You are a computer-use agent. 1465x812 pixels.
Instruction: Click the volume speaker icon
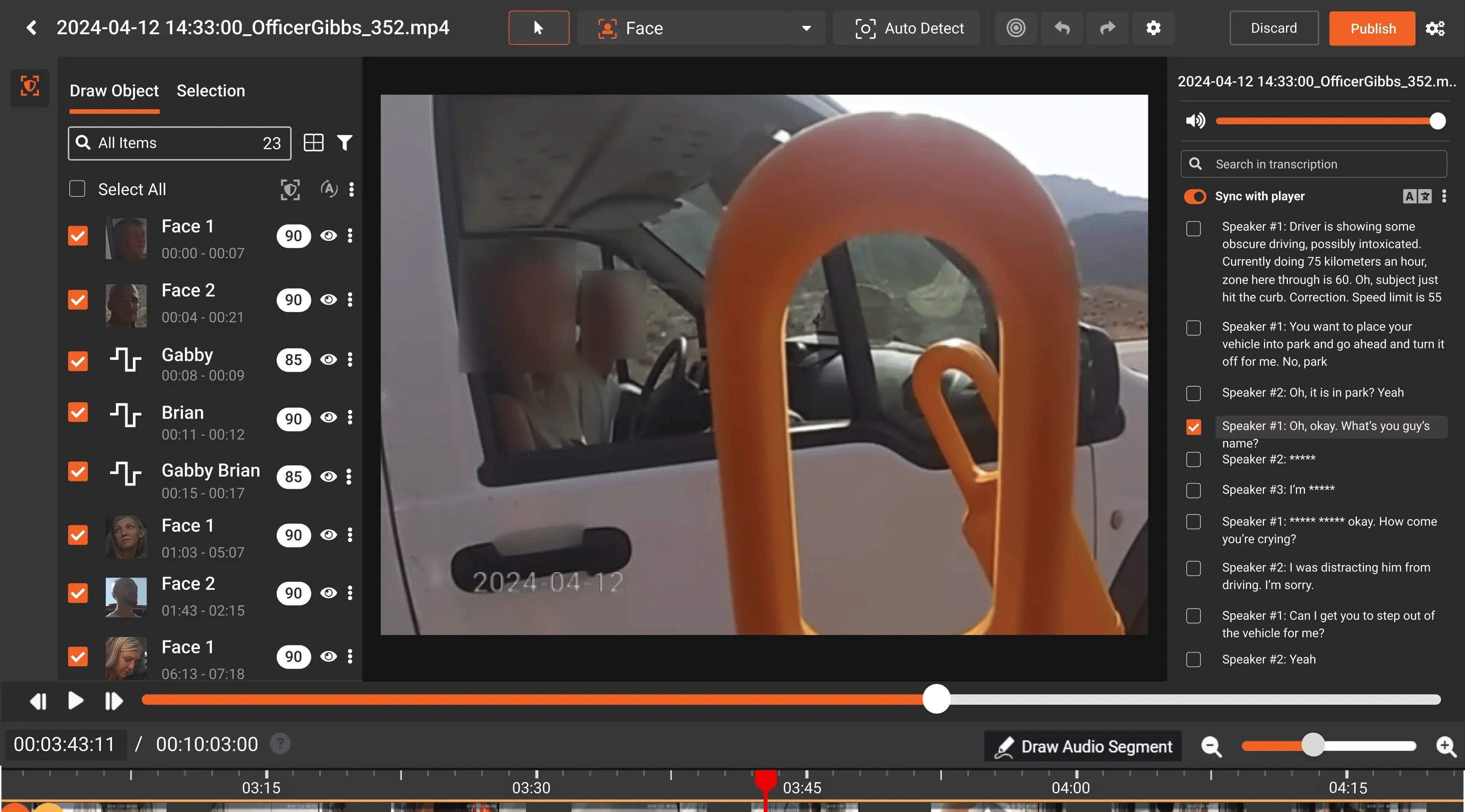pyautogui.click(x=1195, y=121)
